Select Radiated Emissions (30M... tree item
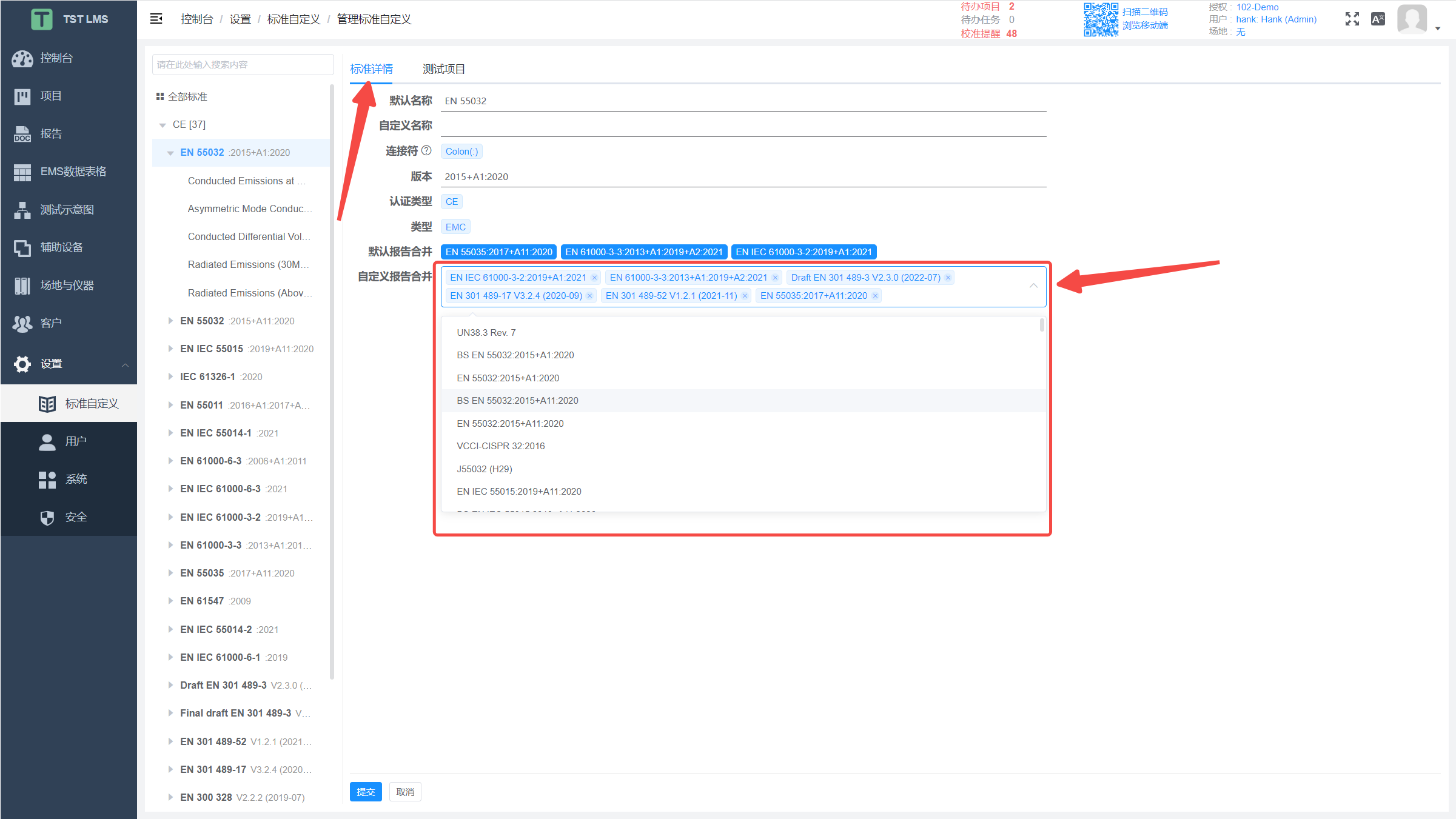The height and width of the screenshot is (819, 1456). click(x=248, y=264)
